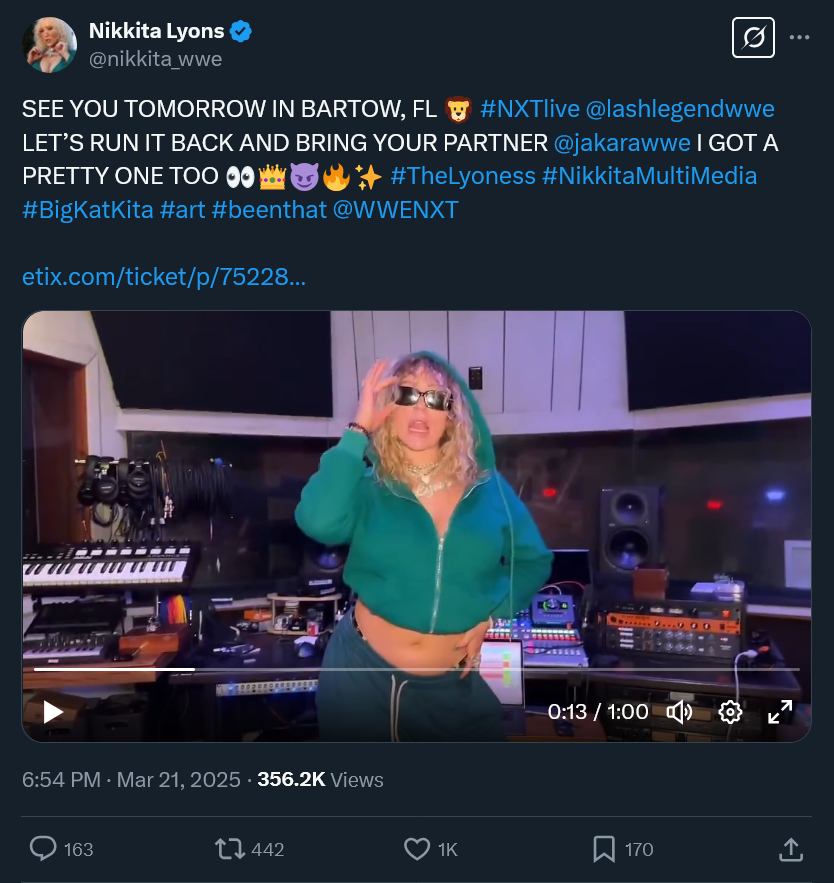Mute the video volume

(680, 711)
